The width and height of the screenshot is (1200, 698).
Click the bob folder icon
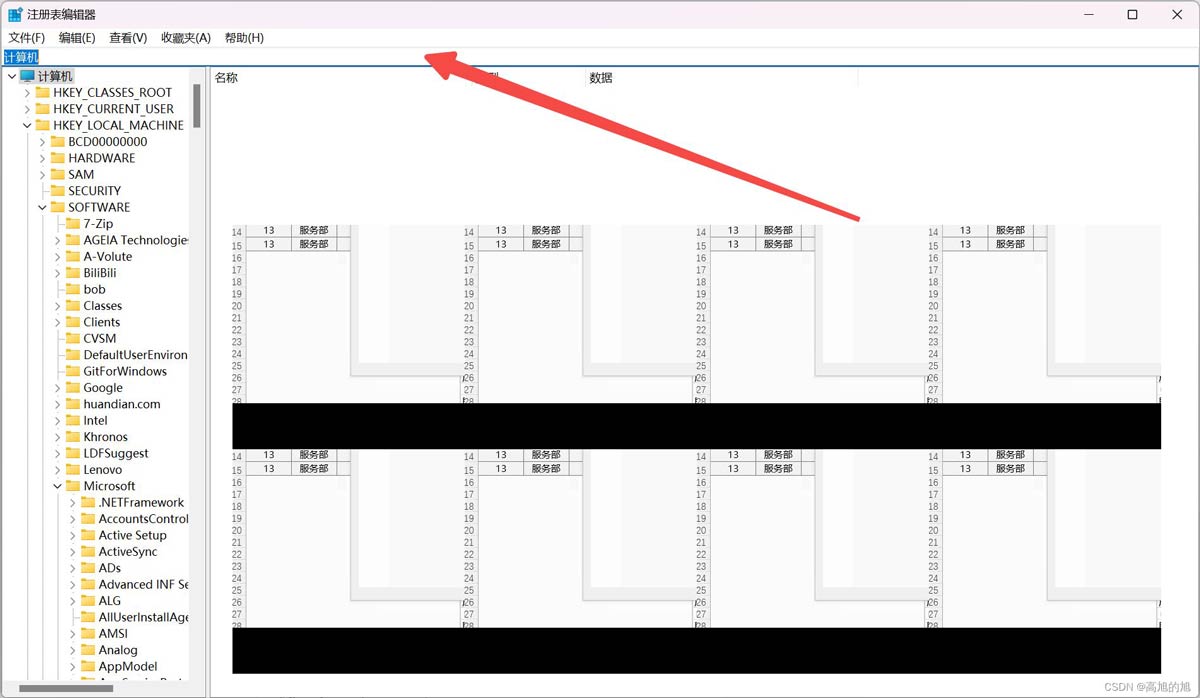point(73,290)
